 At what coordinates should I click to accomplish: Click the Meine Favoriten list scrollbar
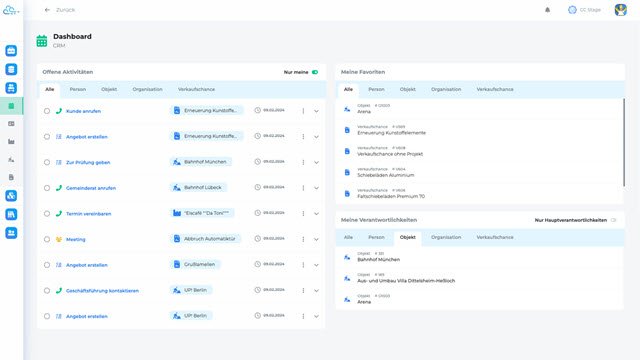coord(624,142)
